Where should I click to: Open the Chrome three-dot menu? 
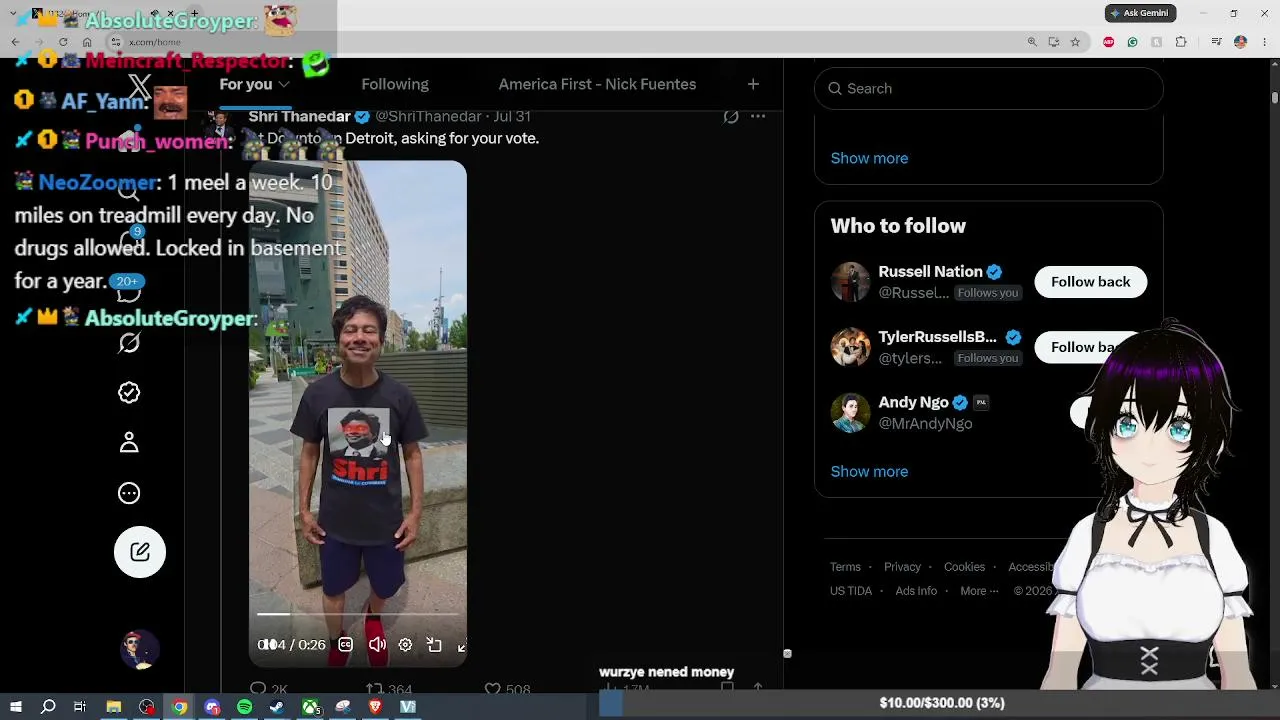point(1263,42)
